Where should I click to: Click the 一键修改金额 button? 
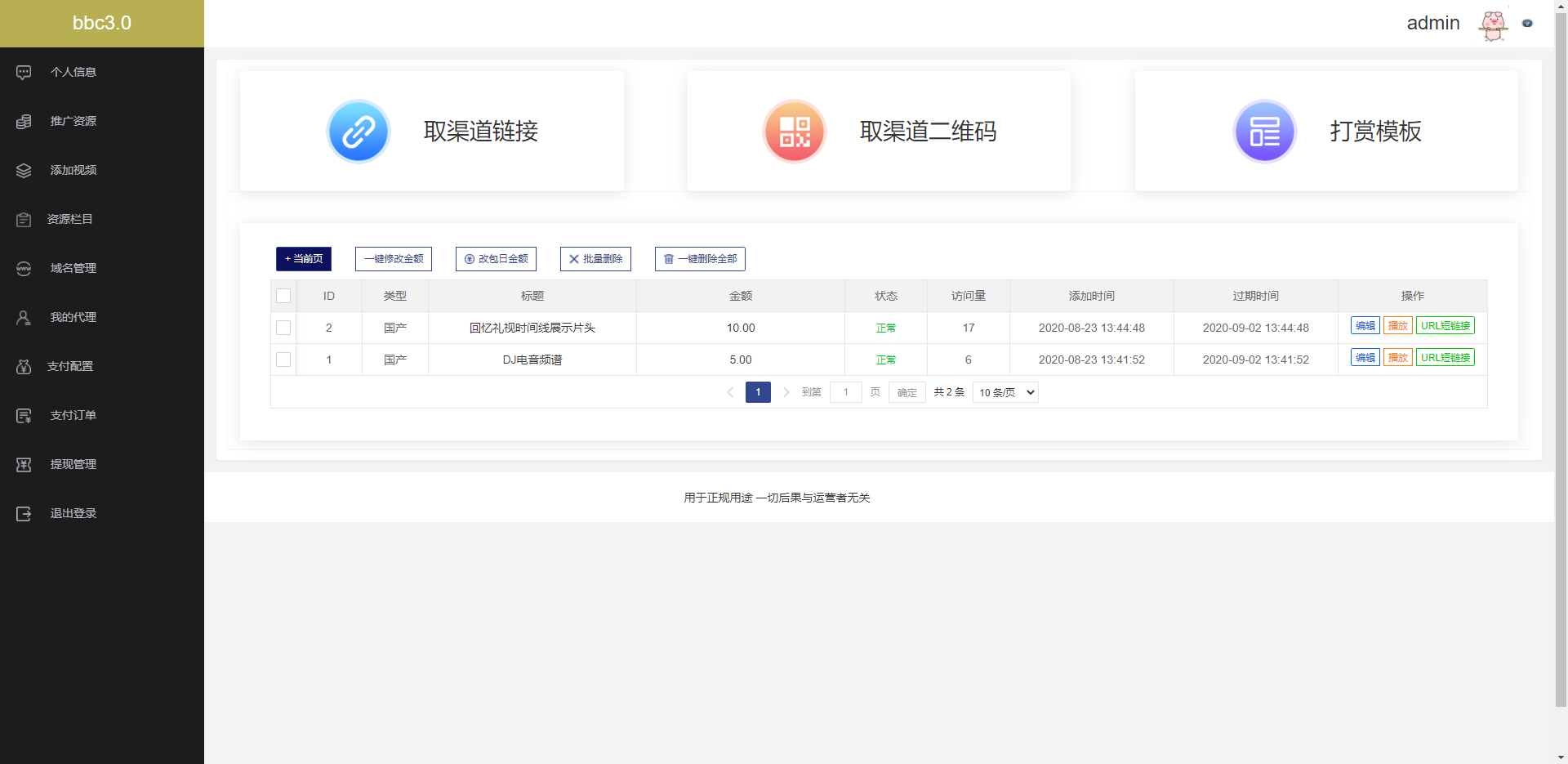pos(393,259)
